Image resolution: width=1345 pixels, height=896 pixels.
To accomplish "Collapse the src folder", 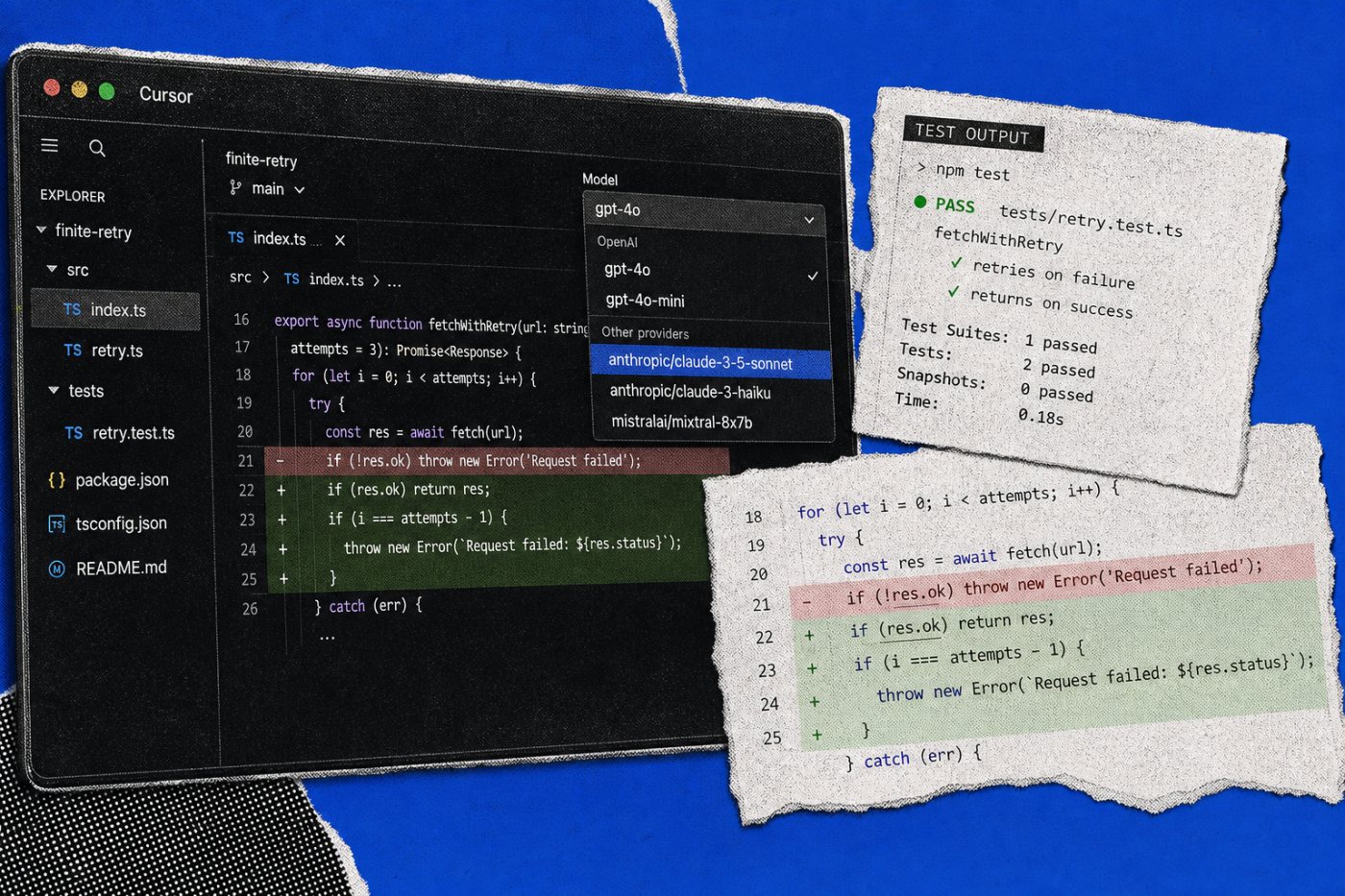I will [52, 270].
